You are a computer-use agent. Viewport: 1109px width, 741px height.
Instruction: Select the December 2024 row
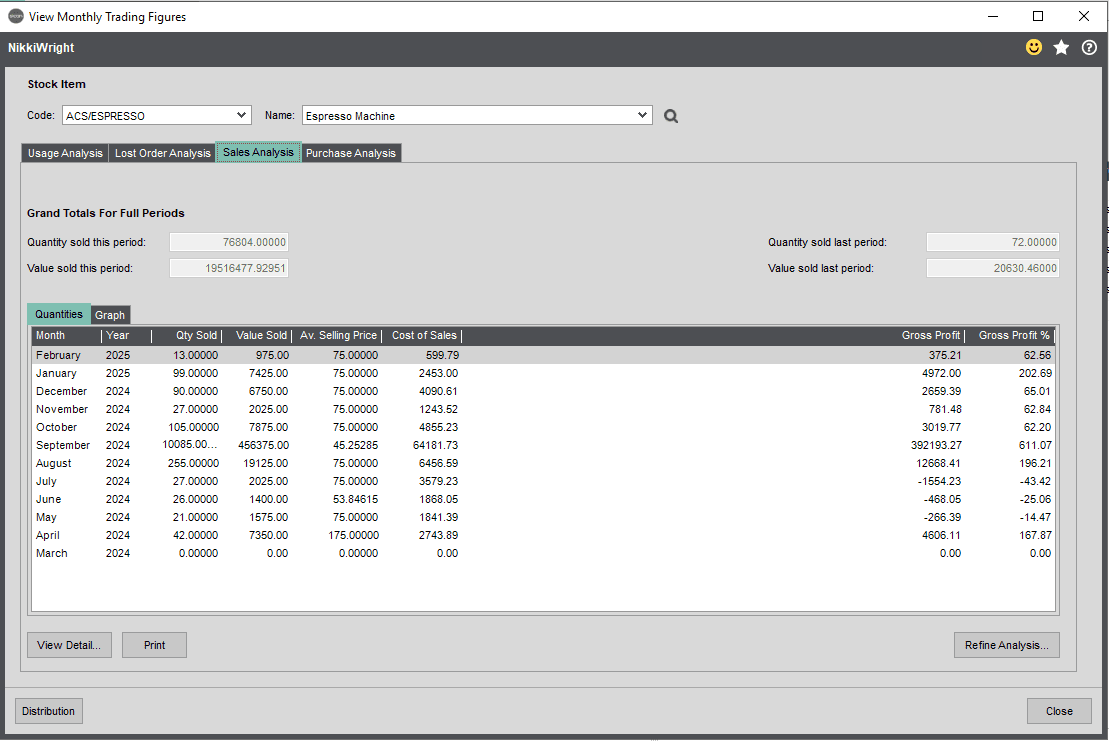click(x=543, y=391)
